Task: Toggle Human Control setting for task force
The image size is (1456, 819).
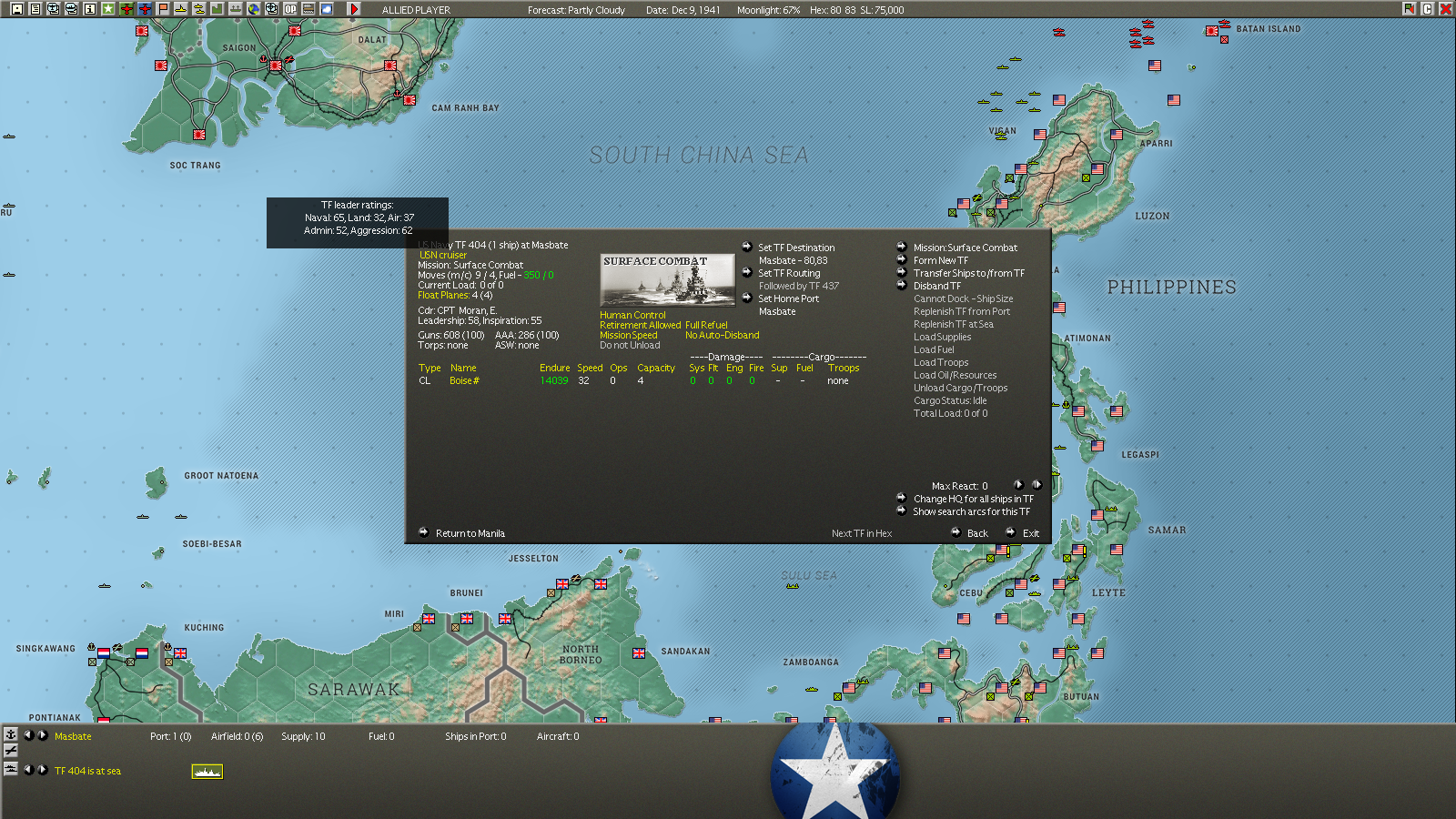Action: (632, 315)
